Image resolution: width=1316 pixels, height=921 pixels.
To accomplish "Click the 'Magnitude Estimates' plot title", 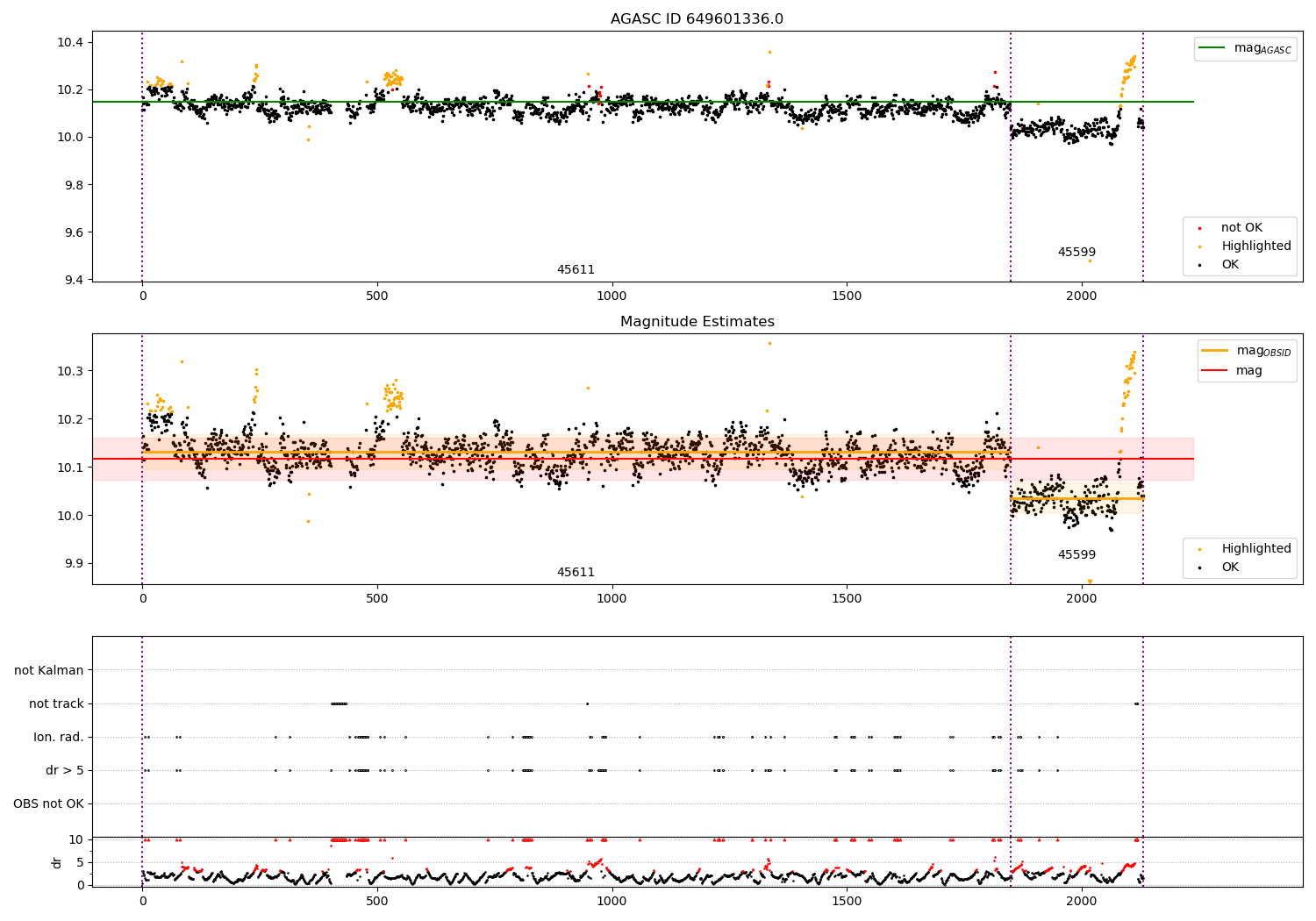I will 697,322.
